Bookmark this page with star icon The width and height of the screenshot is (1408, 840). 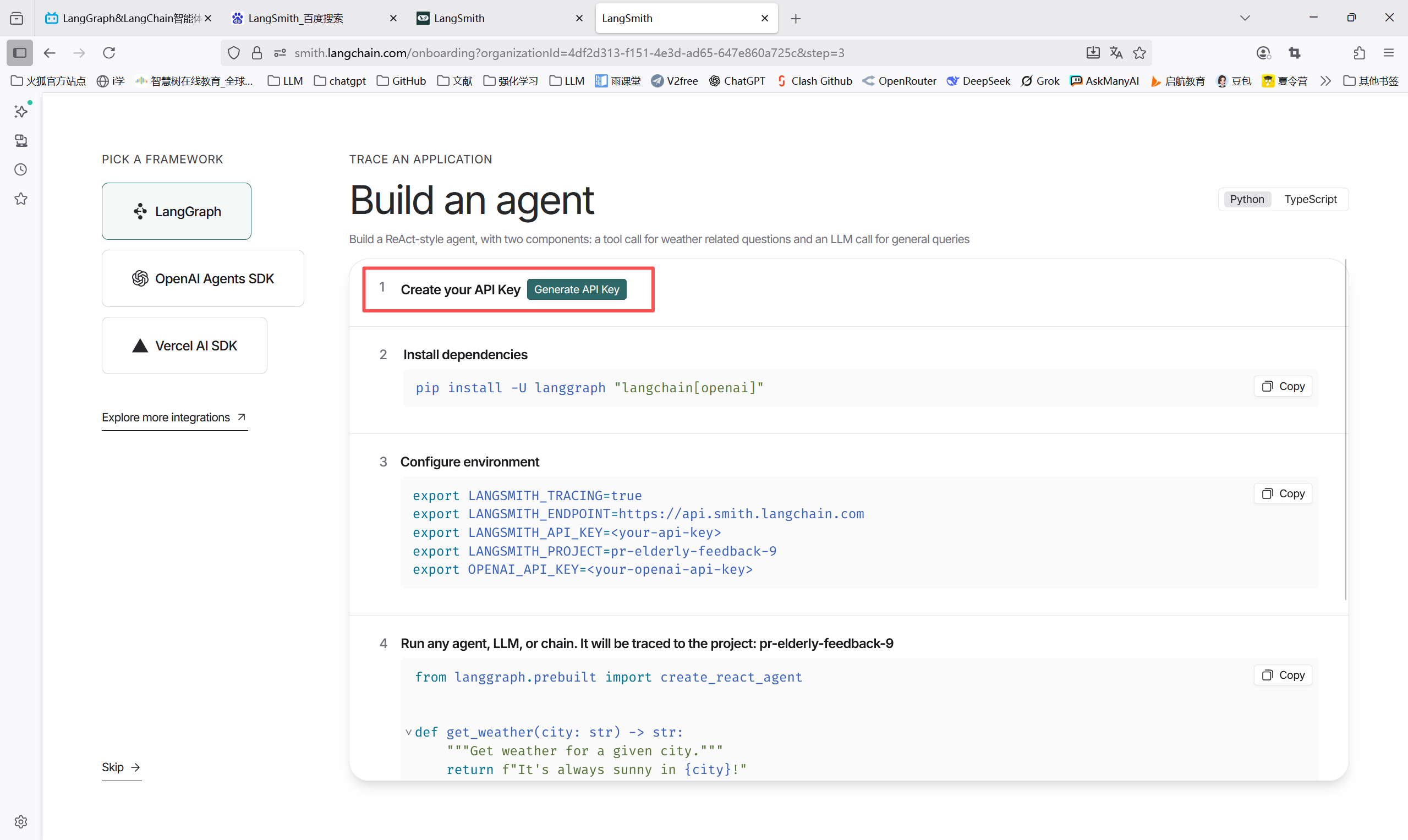(x=1139, y=53)
